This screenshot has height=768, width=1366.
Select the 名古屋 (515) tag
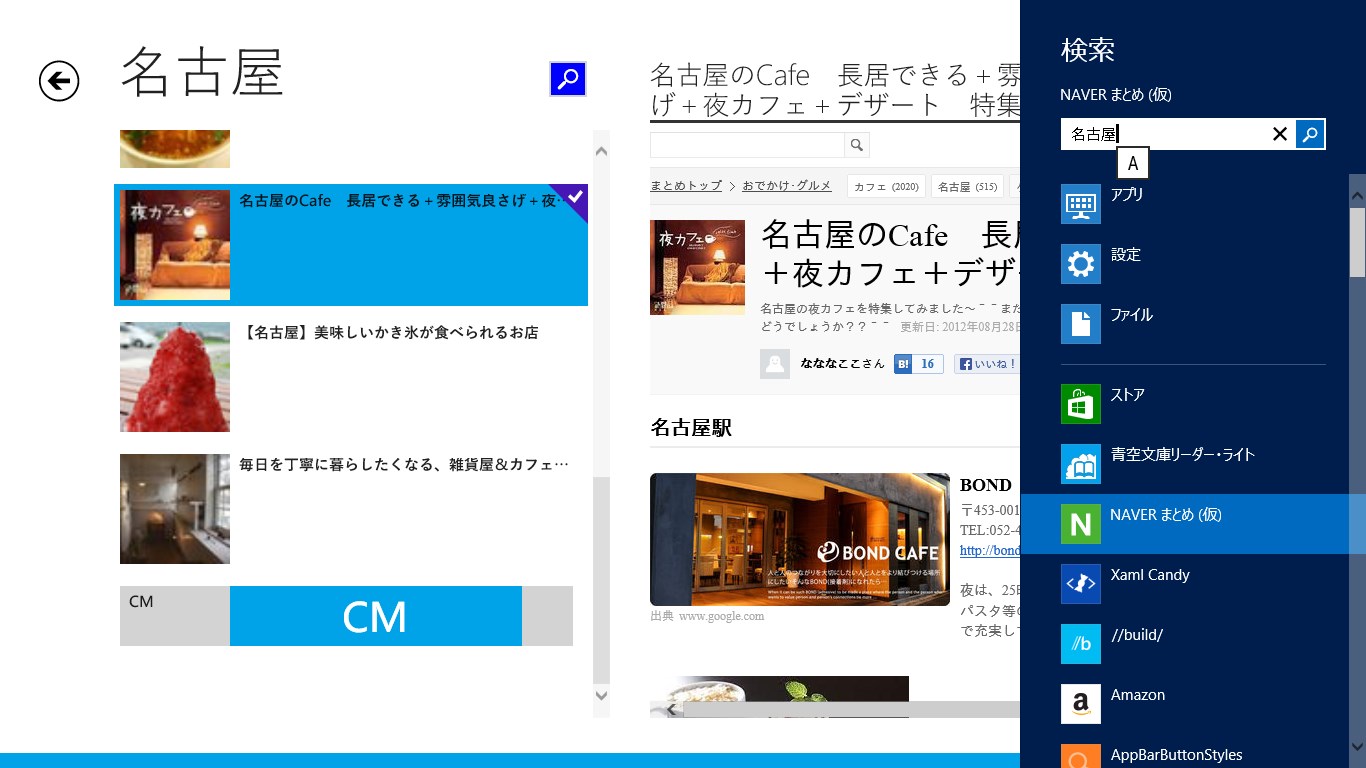[967, 186]
